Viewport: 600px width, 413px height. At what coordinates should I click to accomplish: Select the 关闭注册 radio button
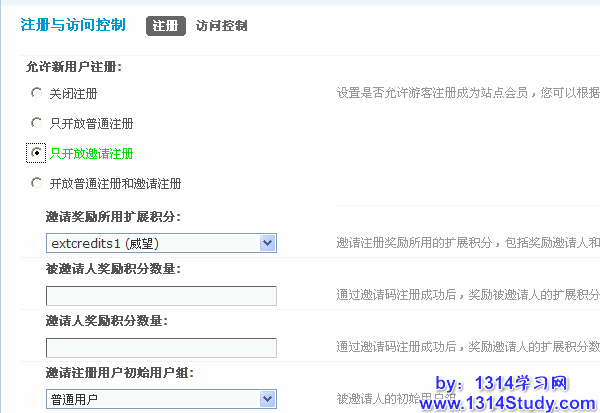pyautogui.click(x=37, y=93)
